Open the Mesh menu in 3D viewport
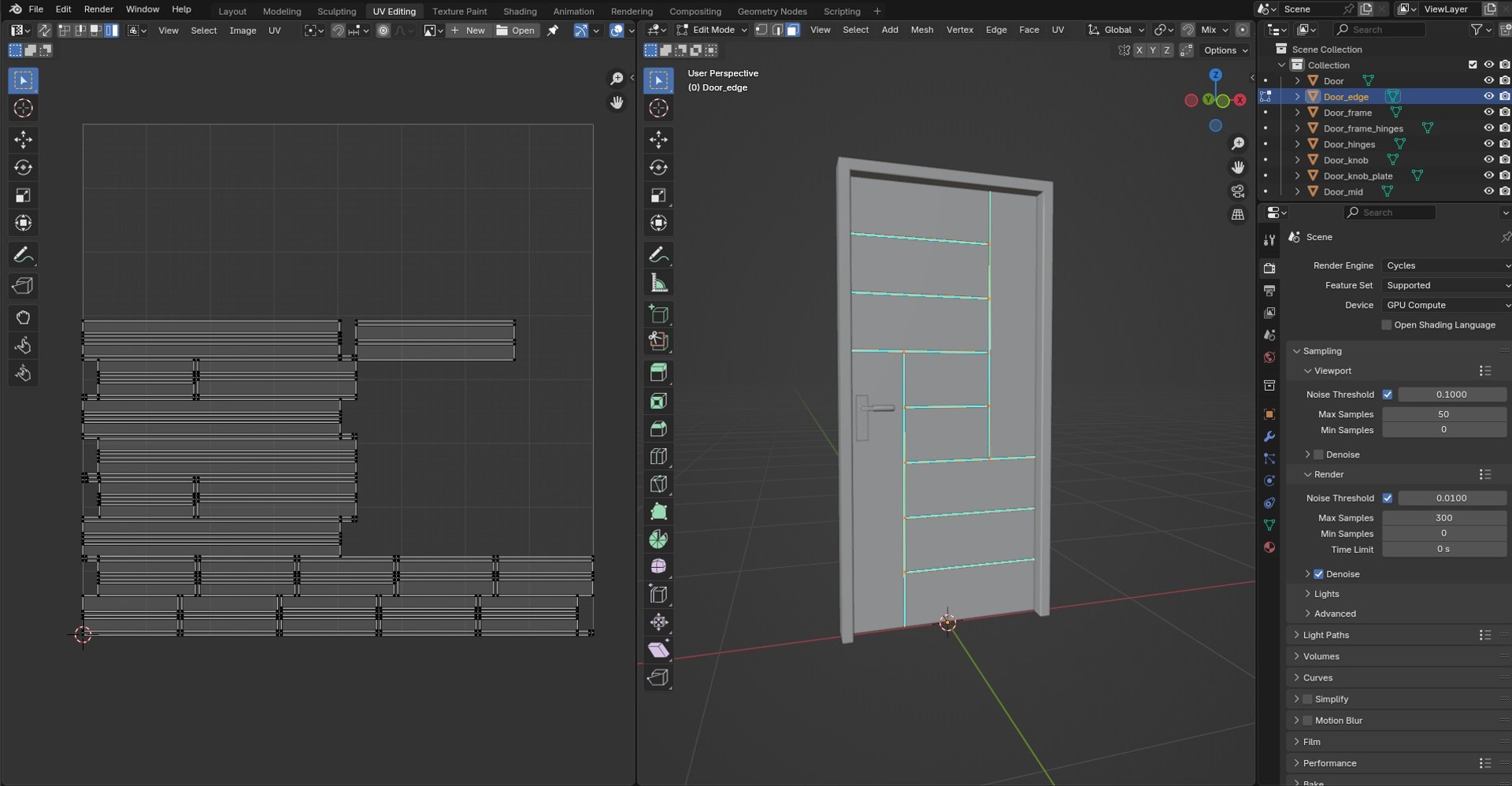The image size is (1512, 786). click(x=921, y=30)
